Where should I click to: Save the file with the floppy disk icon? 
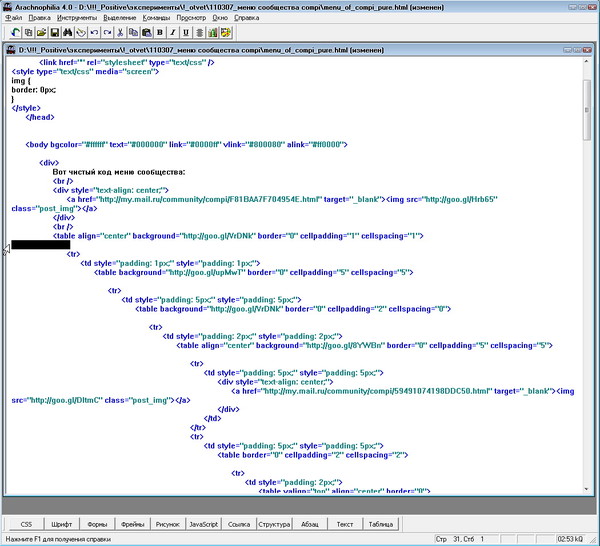coord(55,33)
